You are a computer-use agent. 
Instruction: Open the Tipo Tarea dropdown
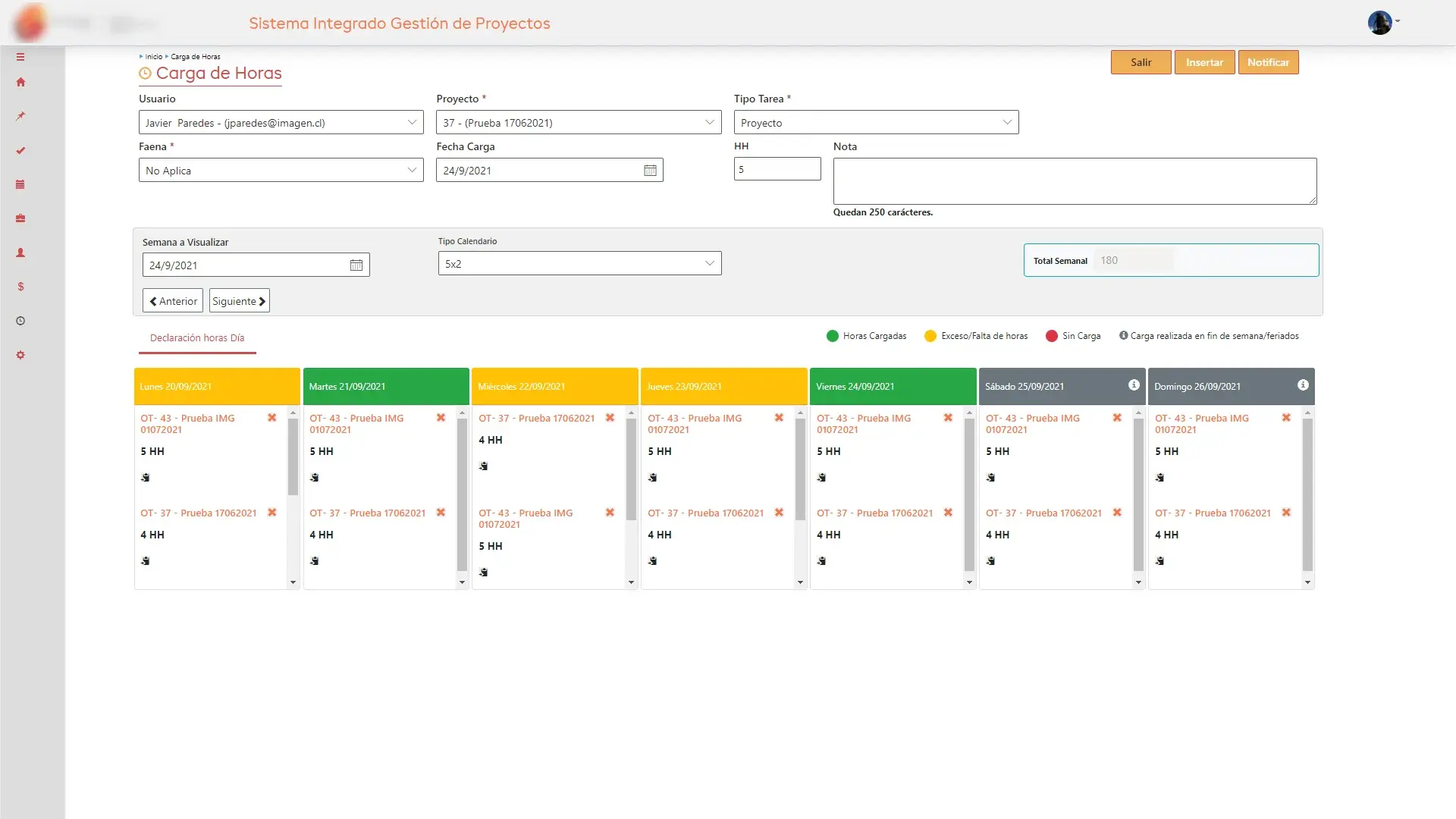876,123
